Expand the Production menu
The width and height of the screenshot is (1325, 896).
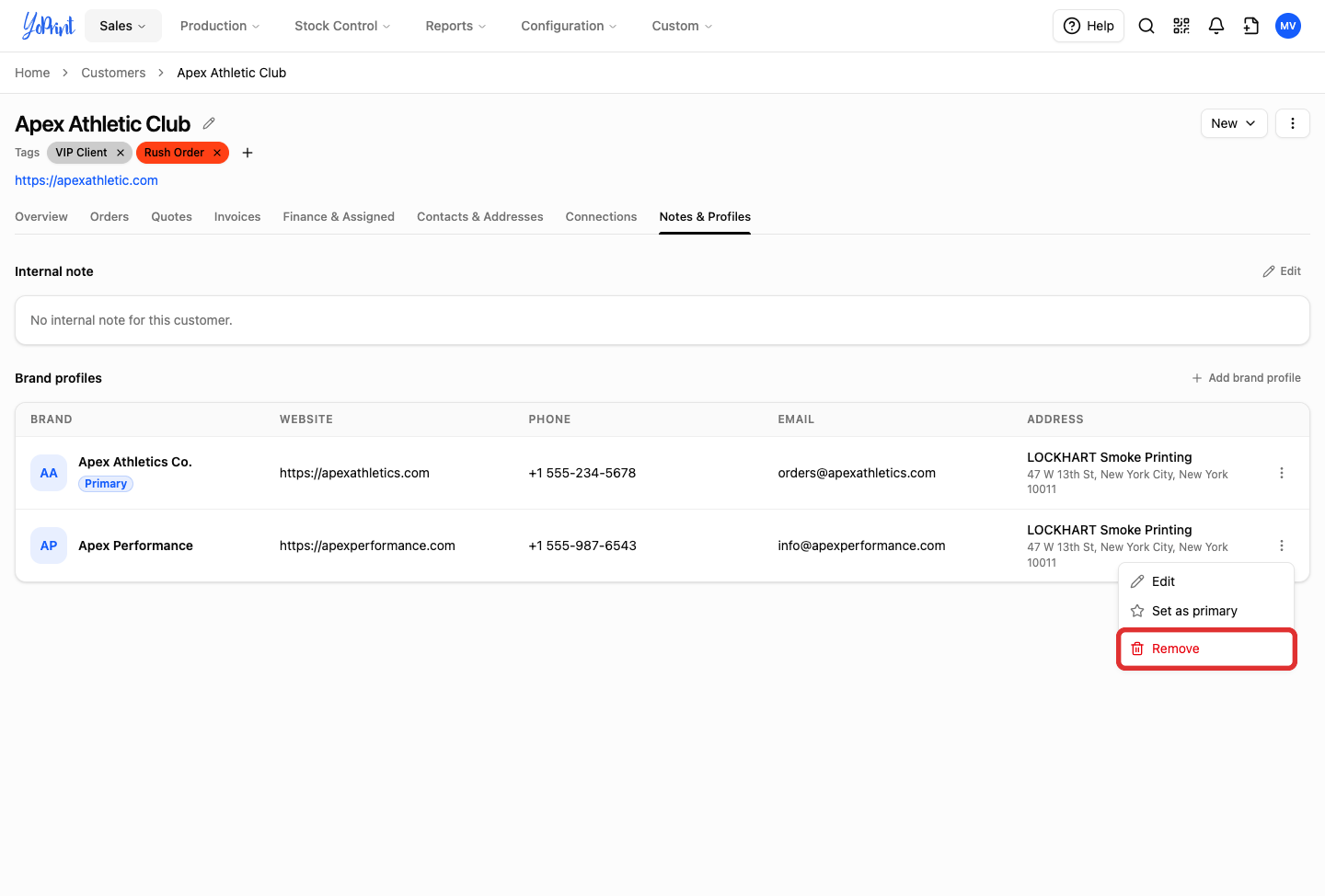point(220,26)
